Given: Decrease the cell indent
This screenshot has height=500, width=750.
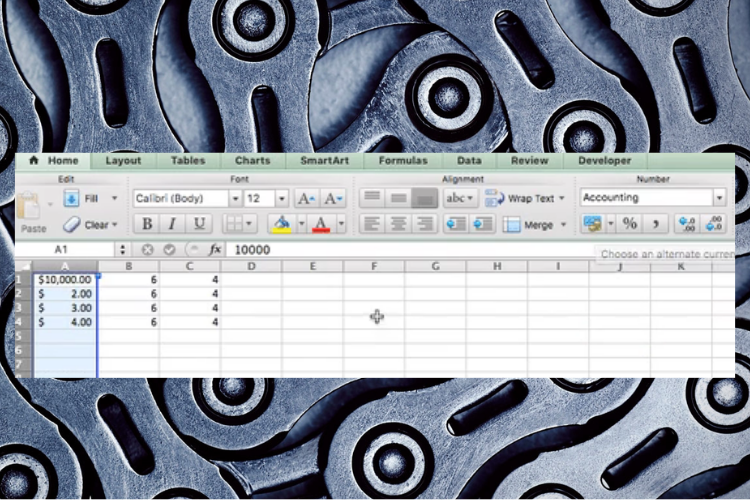Looking at the screenshot, I should pos(455,224).
